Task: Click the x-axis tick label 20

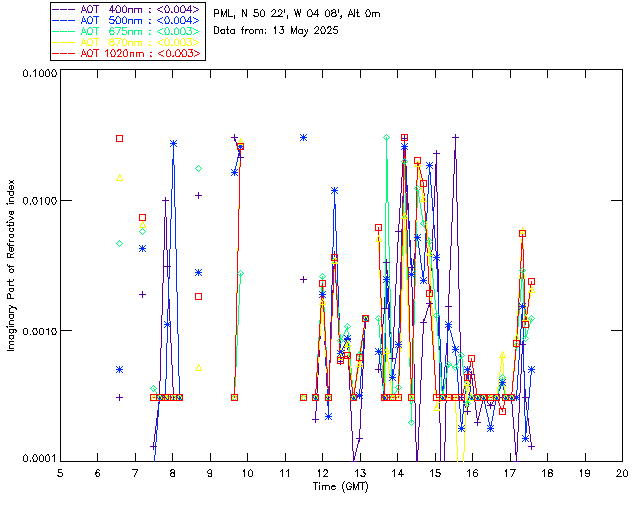Action: tap(622, 473)
